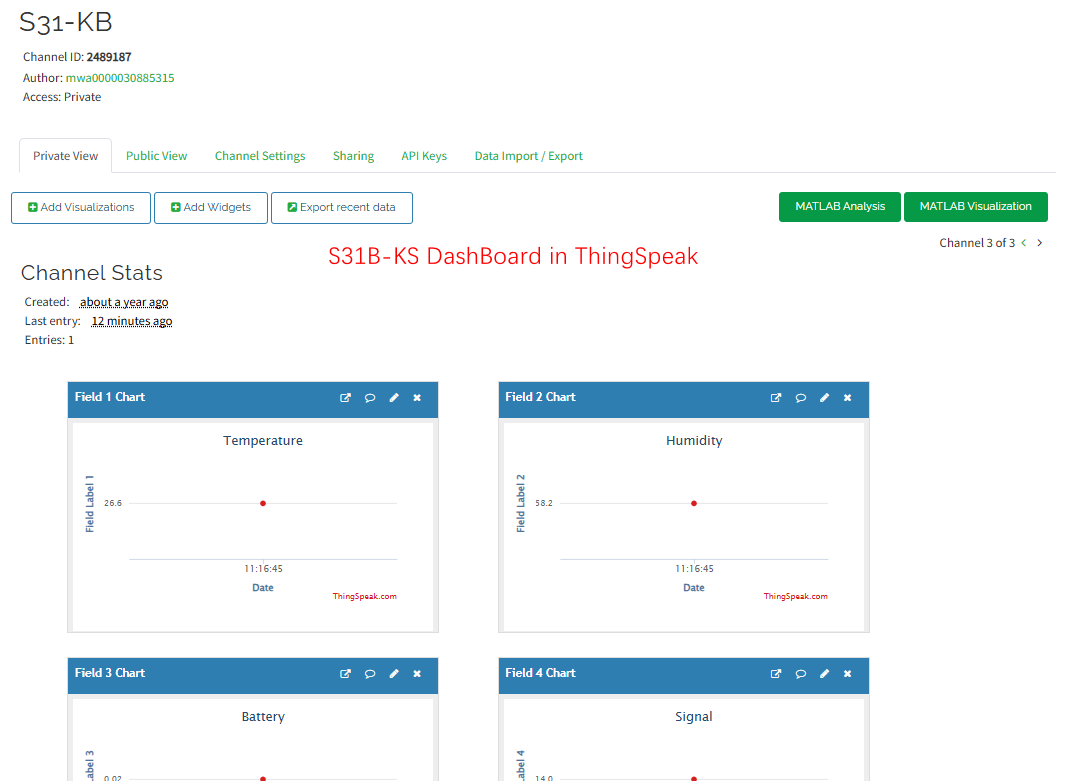This screenshot has height=781, width=1076.
Task: Click the S31-KB channel heading
Action: (66, 22)
